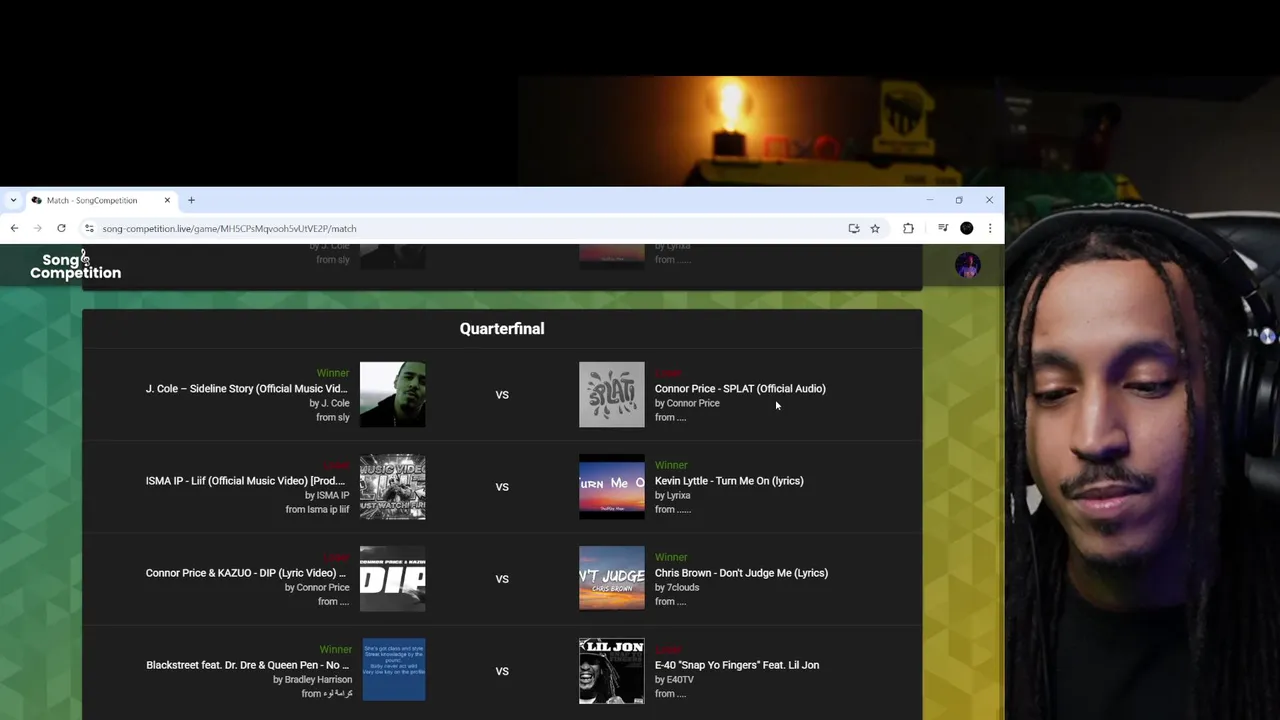
Task: Bookmark this page with star icon
Action: 875,228
